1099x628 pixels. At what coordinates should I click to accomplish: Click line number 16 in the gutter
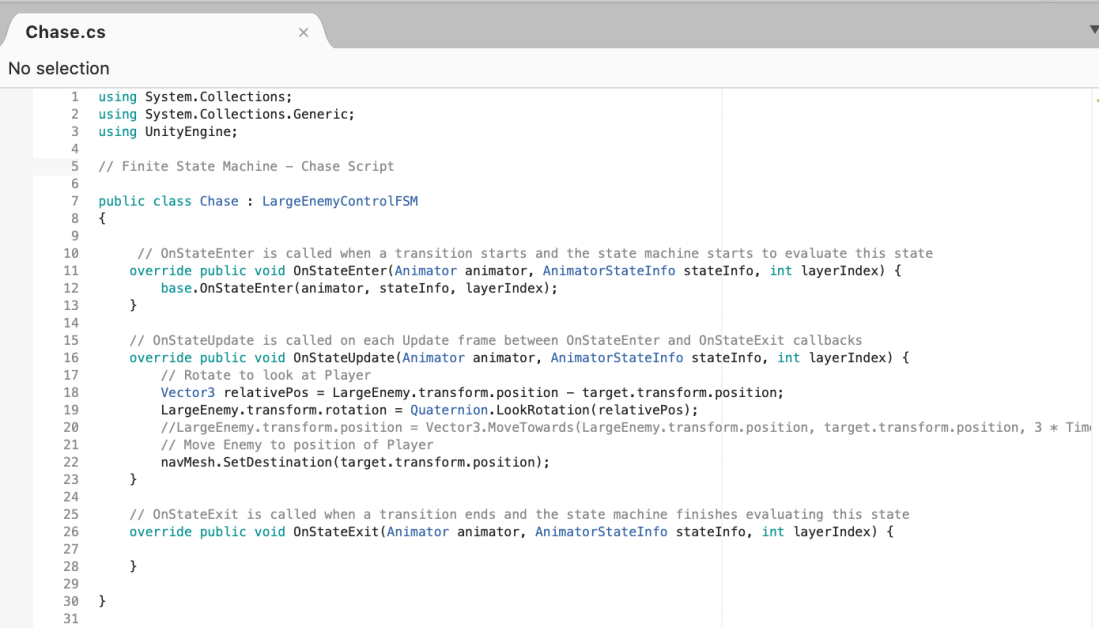(x=71, y=358)
